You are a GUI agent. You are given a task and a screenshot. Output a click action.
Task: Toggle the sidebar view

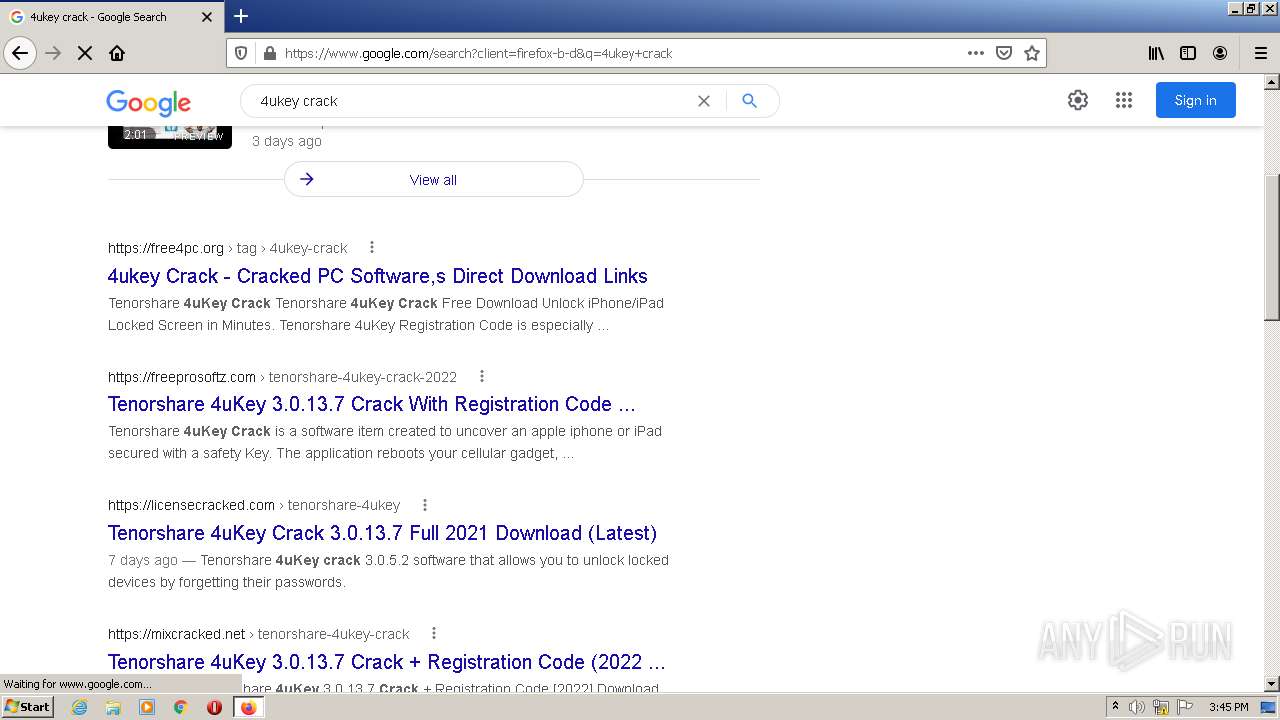(1188, 53)
